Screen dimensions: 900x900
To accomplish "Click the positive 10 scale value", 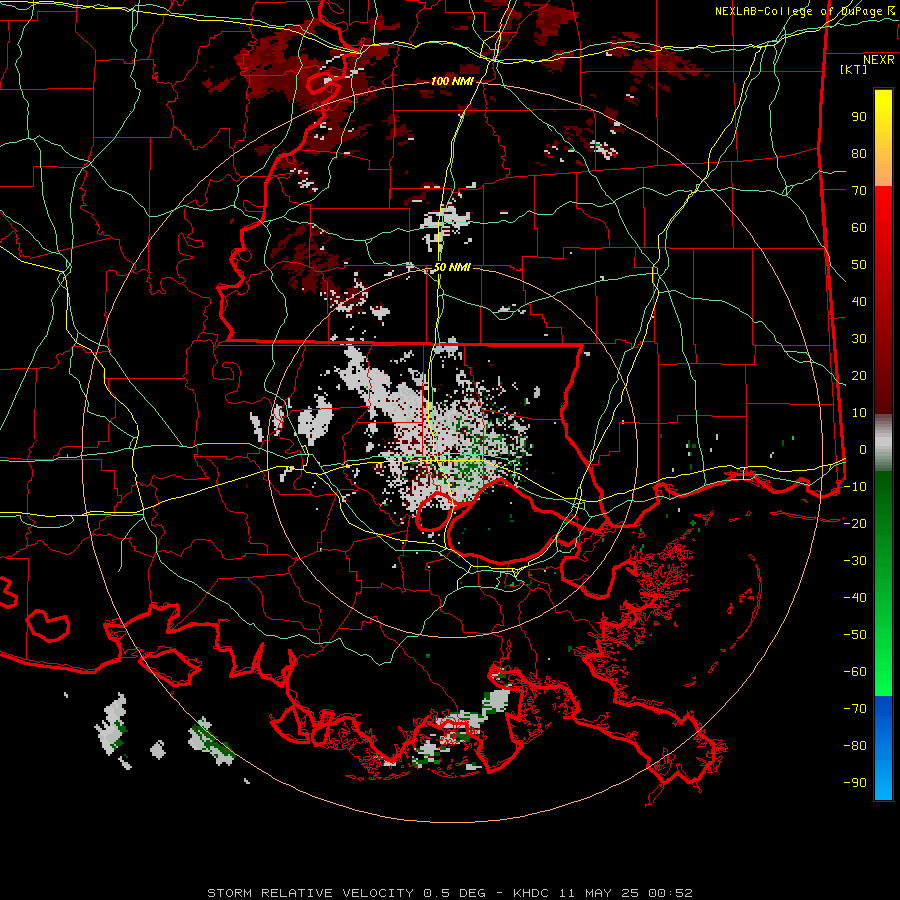I will coord(859,413).
